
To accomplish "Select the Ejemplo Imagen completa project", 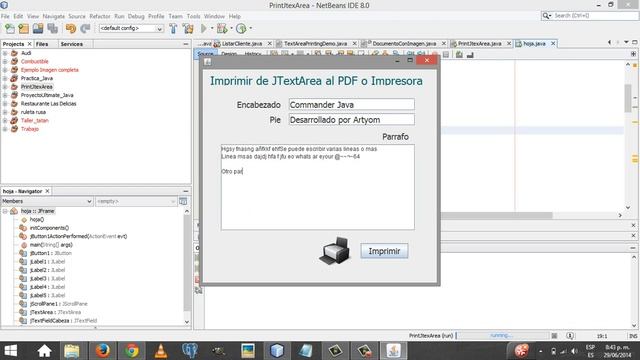I will click(x=49, y=70).
